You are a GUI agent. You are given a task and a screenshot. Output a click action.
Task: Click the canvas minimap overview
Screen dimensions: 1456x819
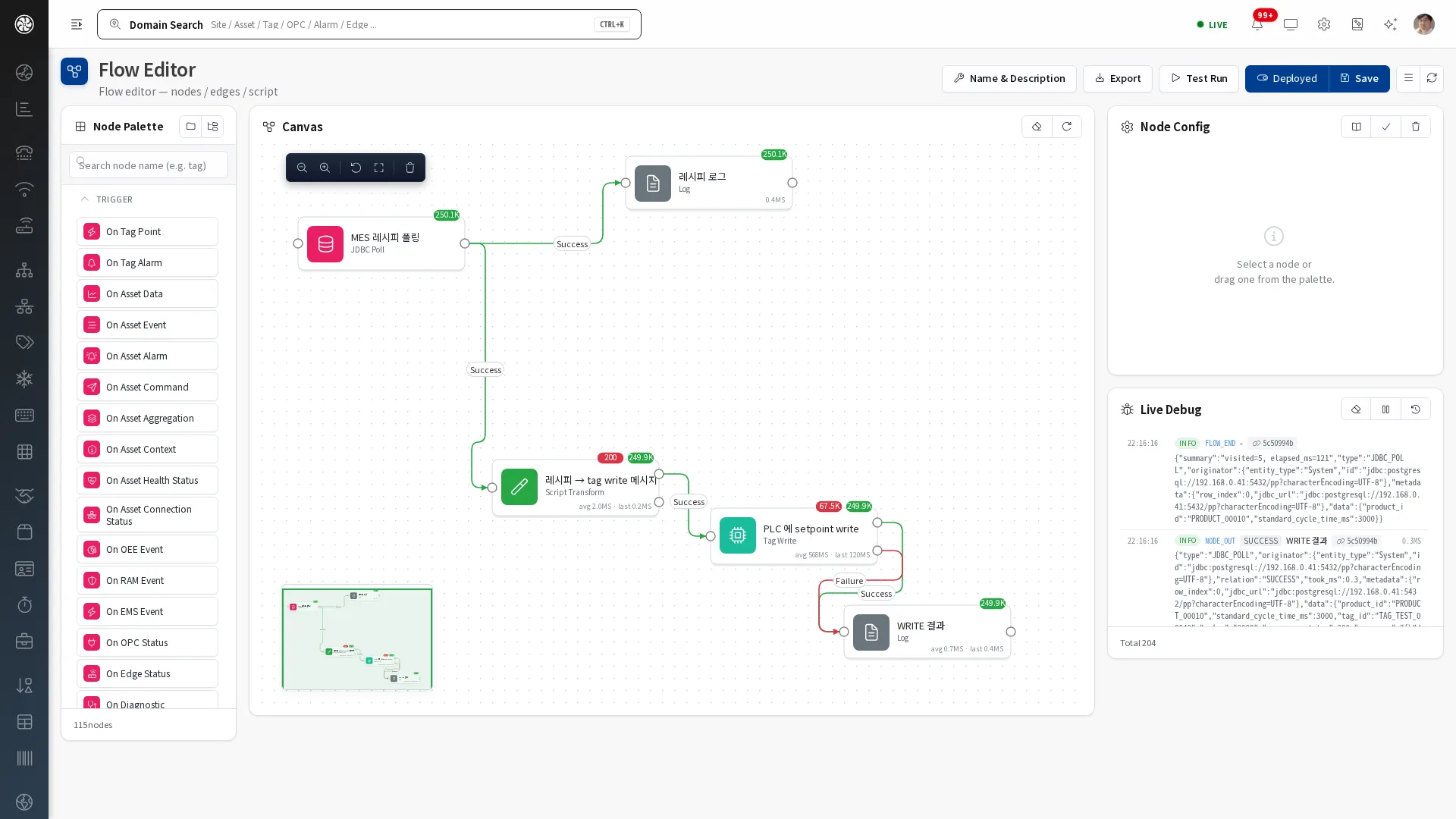pos(357,639)
